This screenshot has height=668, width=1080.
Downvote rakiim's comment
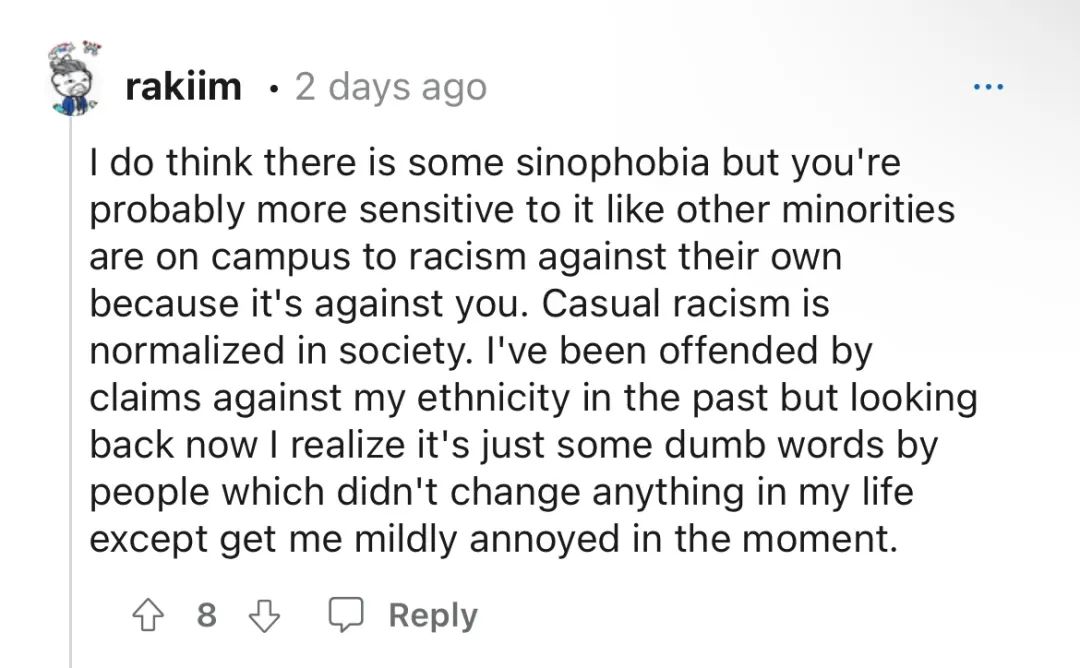pyautogui.click(x=264, y=615)
